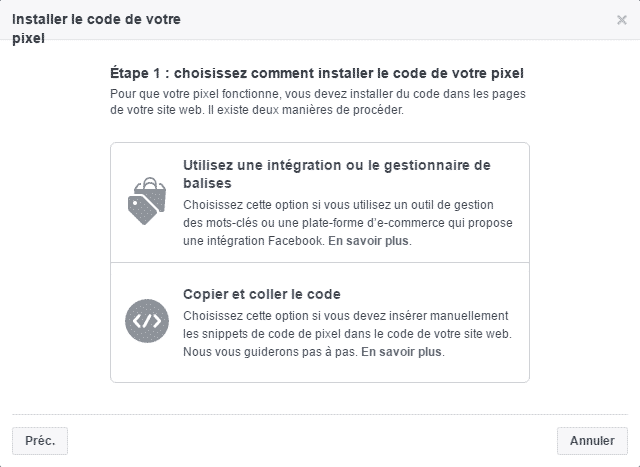Go back with the Préc. button
This screenshot has width=640, height=467.
[40, 440]
